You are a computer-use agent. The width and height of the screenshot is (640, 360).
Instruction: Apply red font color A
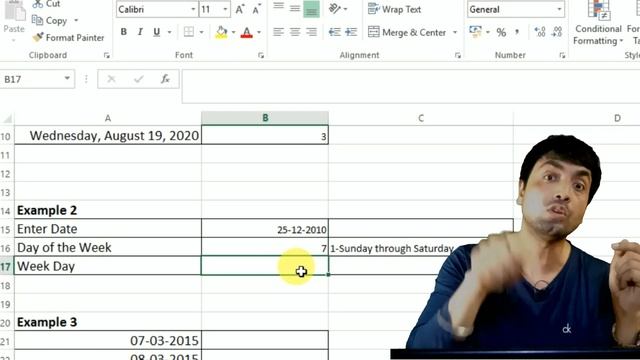[247, 32]
